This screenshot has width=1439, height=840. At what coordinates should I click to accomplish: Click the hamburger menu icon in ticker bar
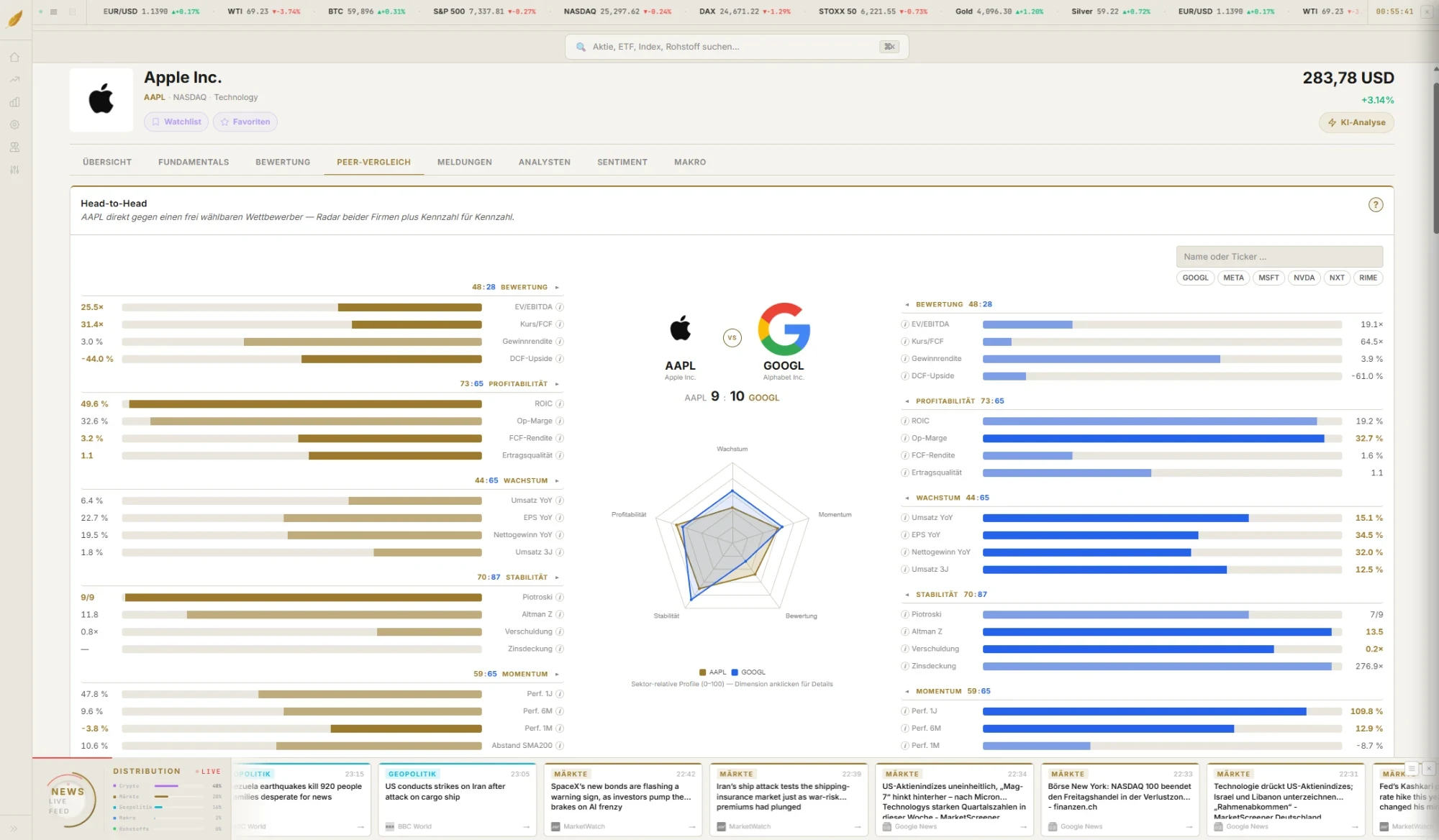point(54,12)
